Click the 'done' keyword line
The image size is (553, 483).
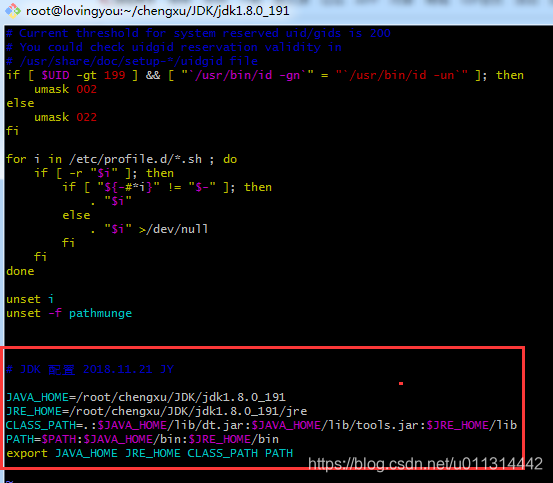pos(20,271)
